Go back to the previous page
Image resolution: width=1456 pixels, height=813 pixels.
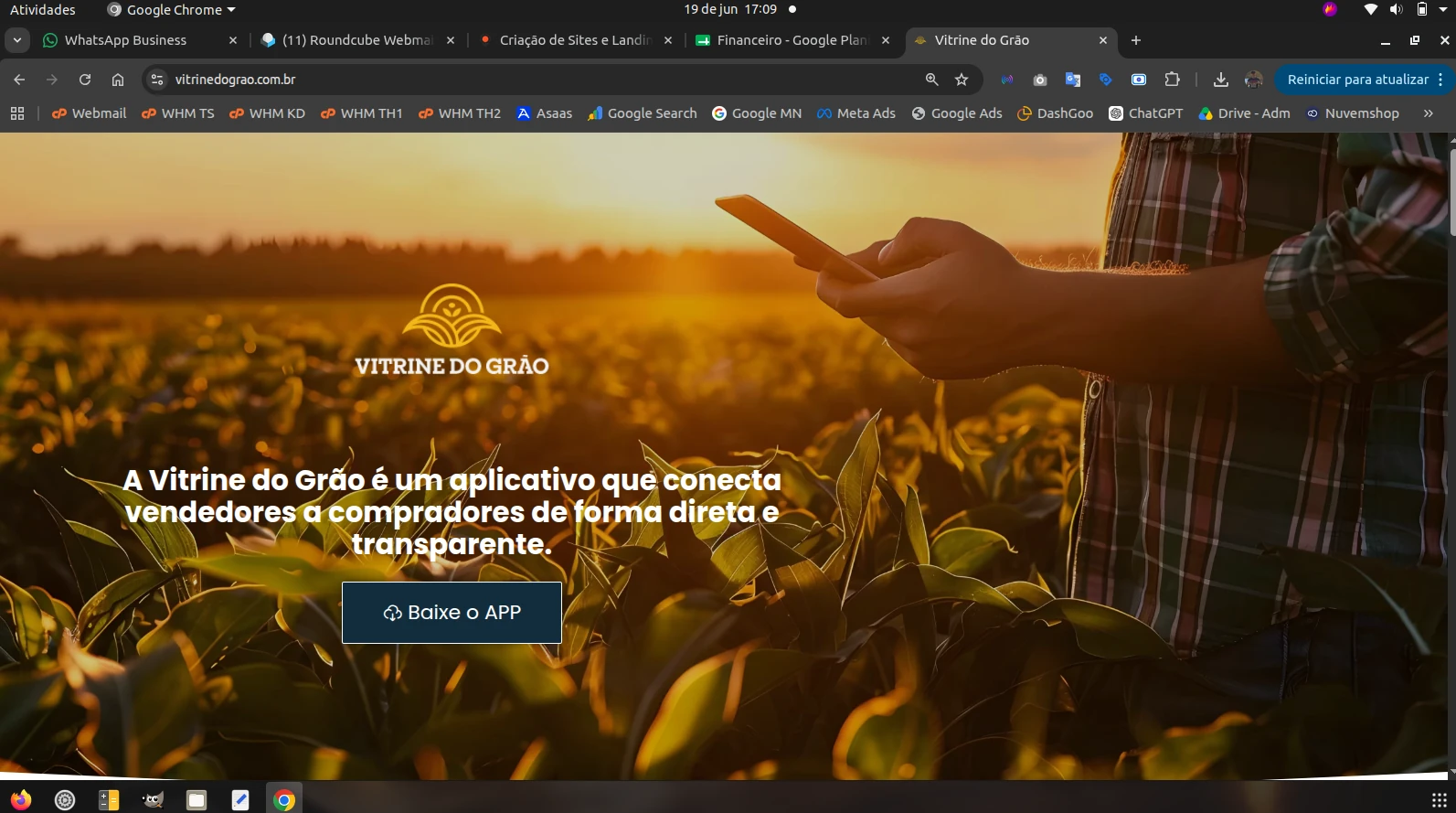(19, 80)
